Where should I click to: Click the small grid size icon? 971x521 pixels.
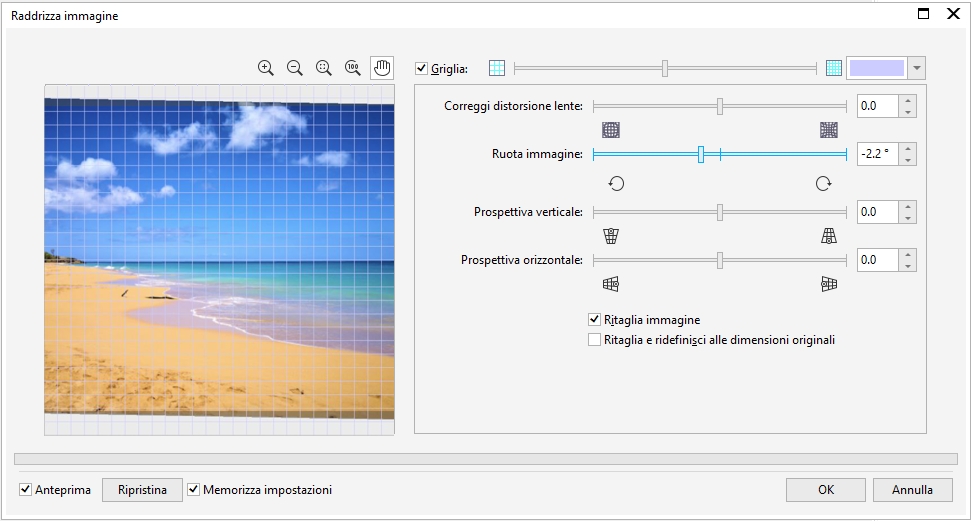(834, 68)
